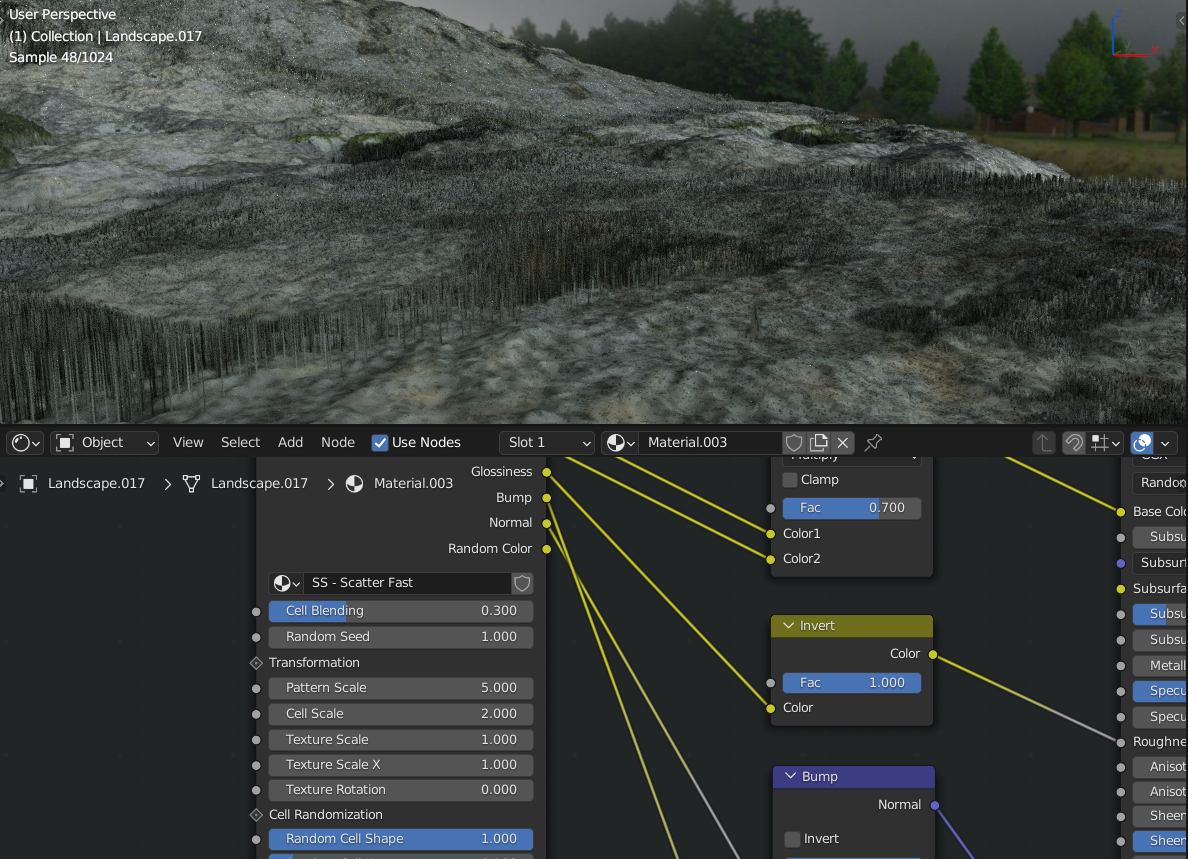Click the Random Color output socket

(x=546, y=548)
